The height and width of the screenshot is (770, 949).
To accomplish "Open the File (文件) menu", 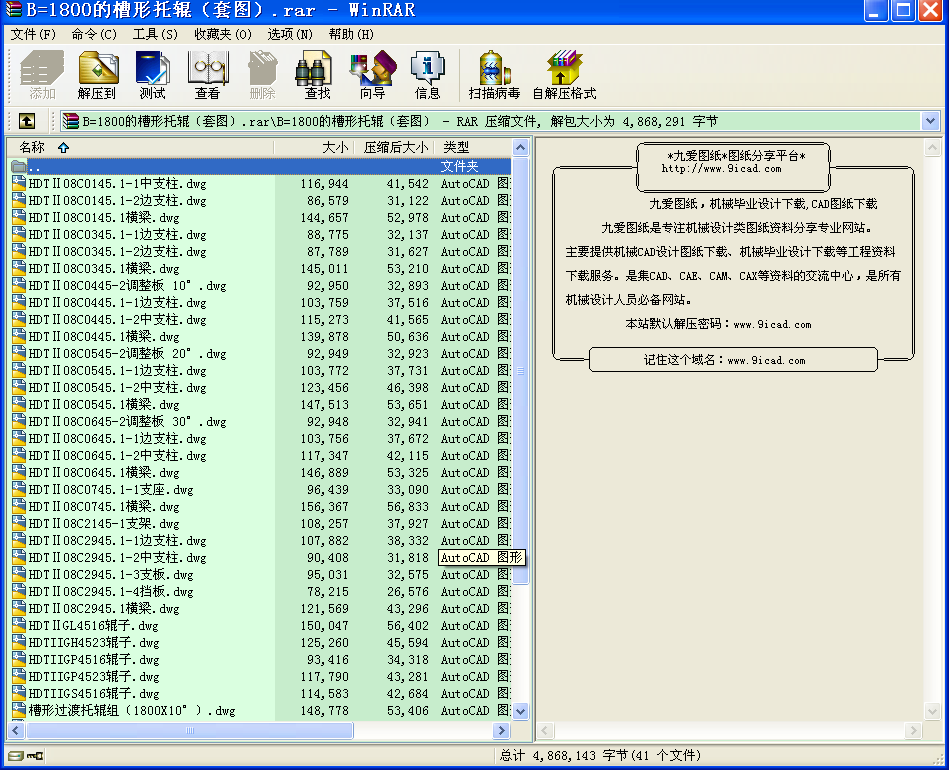I will [x=33, y=35].
